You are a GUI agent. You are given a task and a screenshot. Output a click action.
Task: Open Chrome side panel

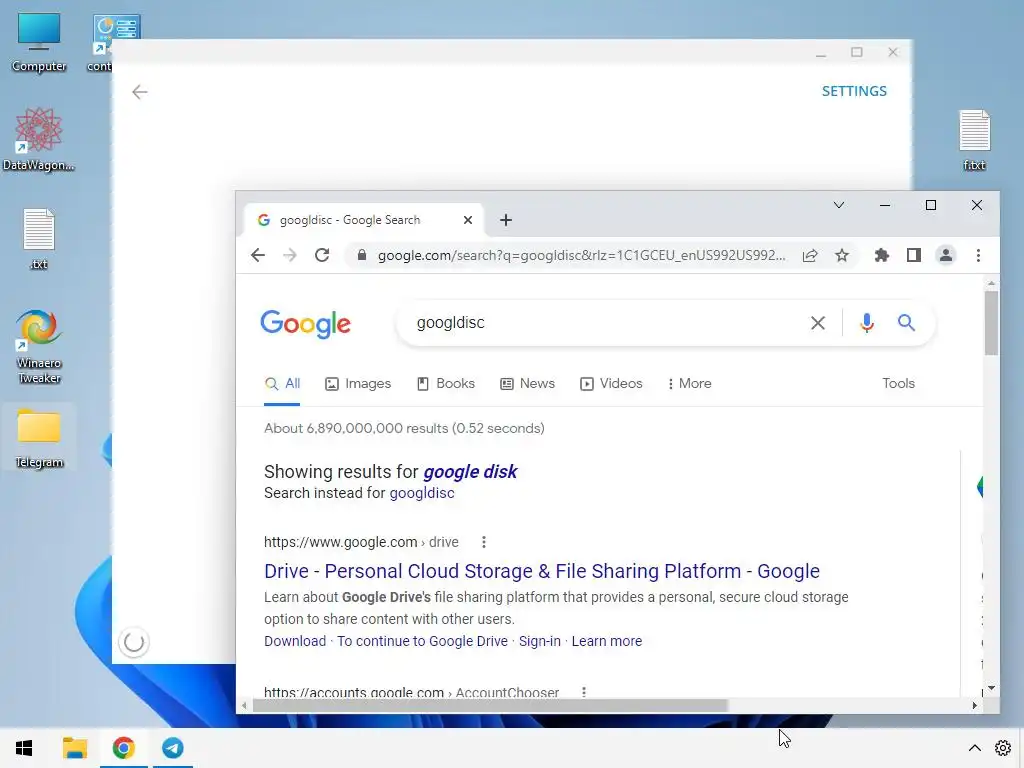(x=914, y=255)
